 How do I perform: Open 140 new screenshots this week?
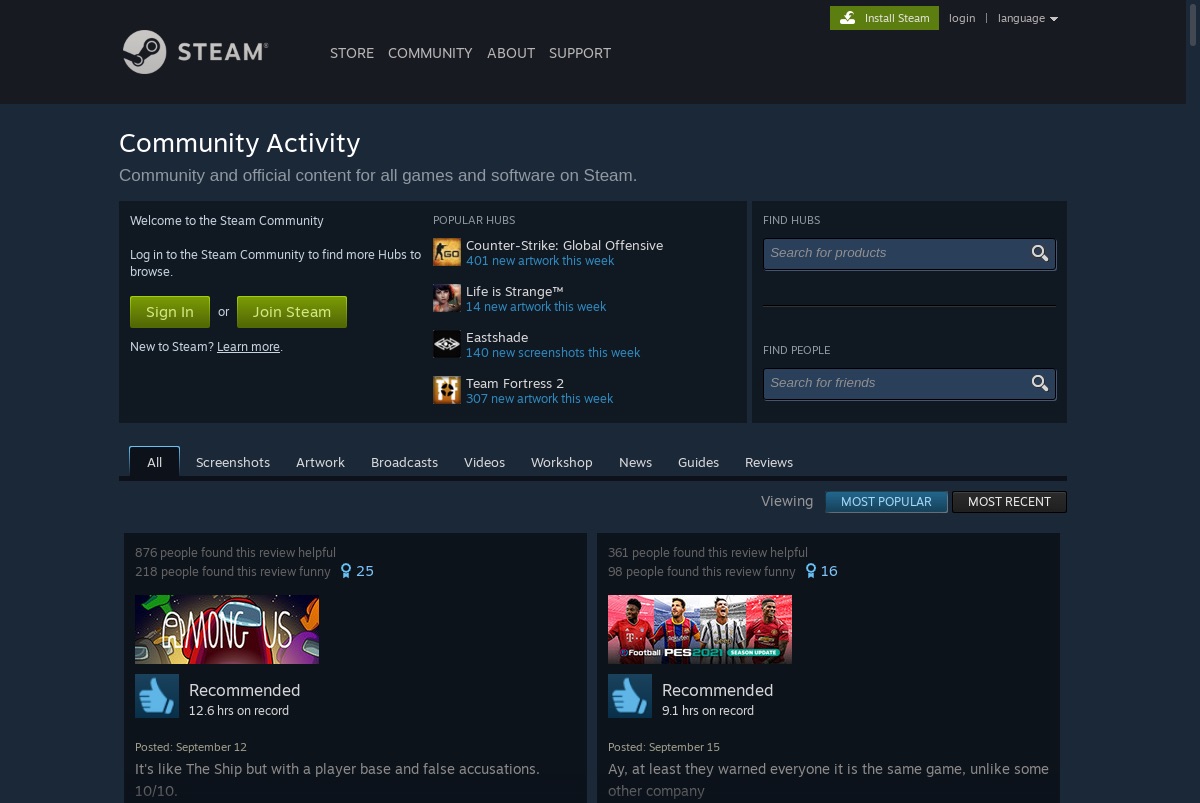(553, 353)
